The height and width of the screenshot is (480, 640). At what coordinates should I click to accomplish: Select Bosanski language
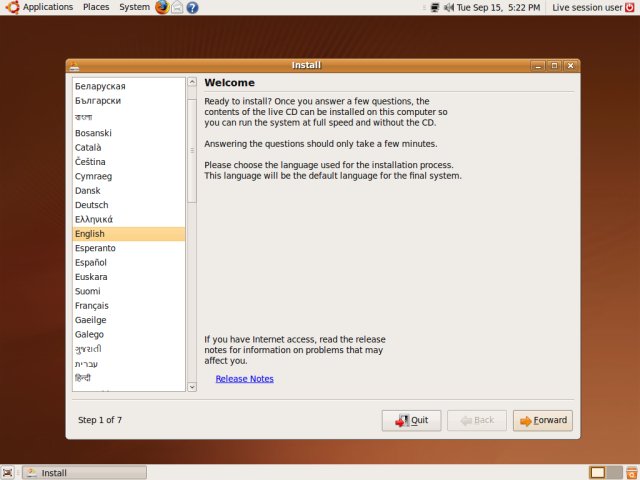coord(129,133)
